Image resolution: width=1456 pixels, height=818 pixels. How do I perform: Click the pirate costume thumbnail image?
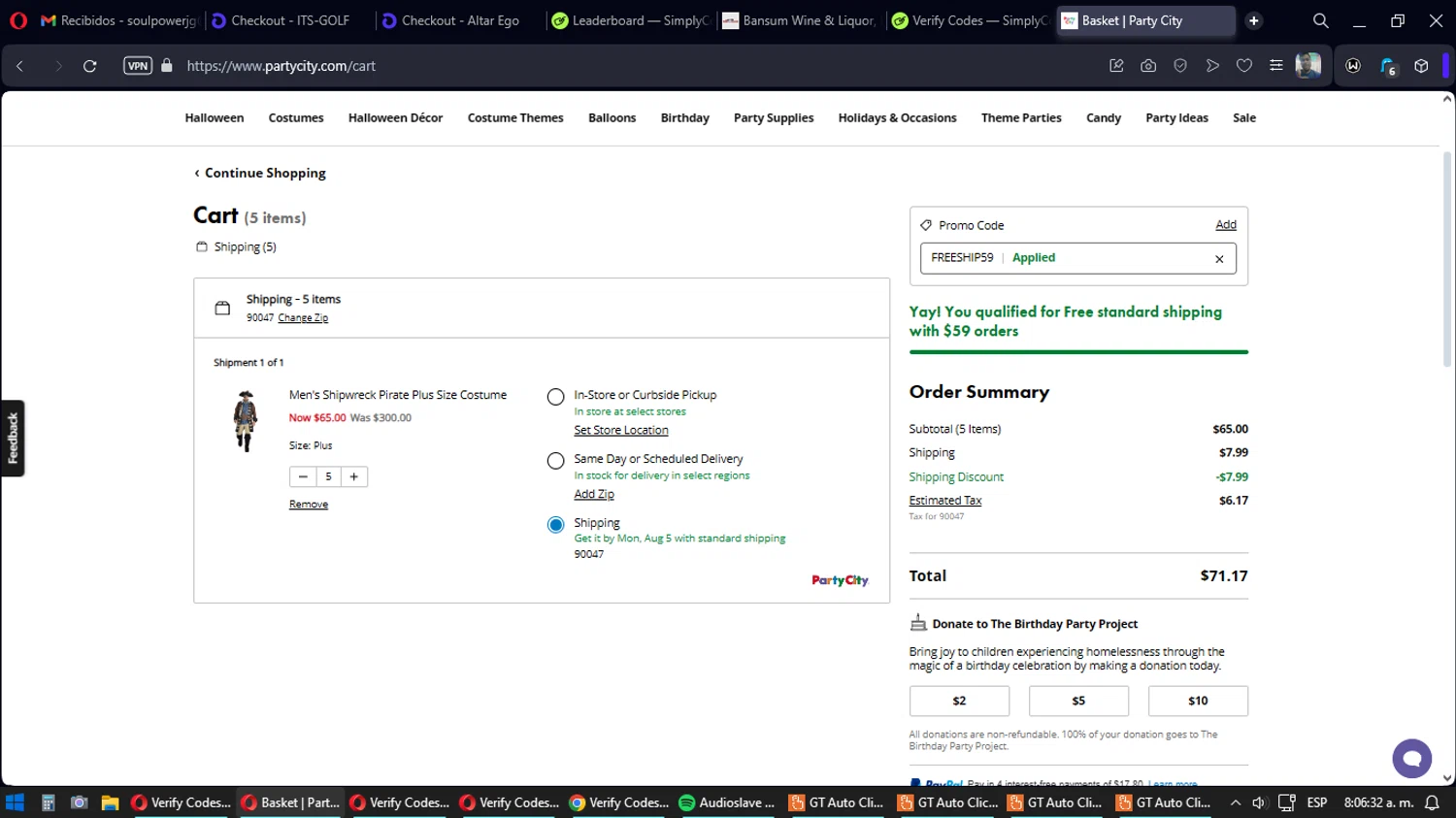[246, 421]
